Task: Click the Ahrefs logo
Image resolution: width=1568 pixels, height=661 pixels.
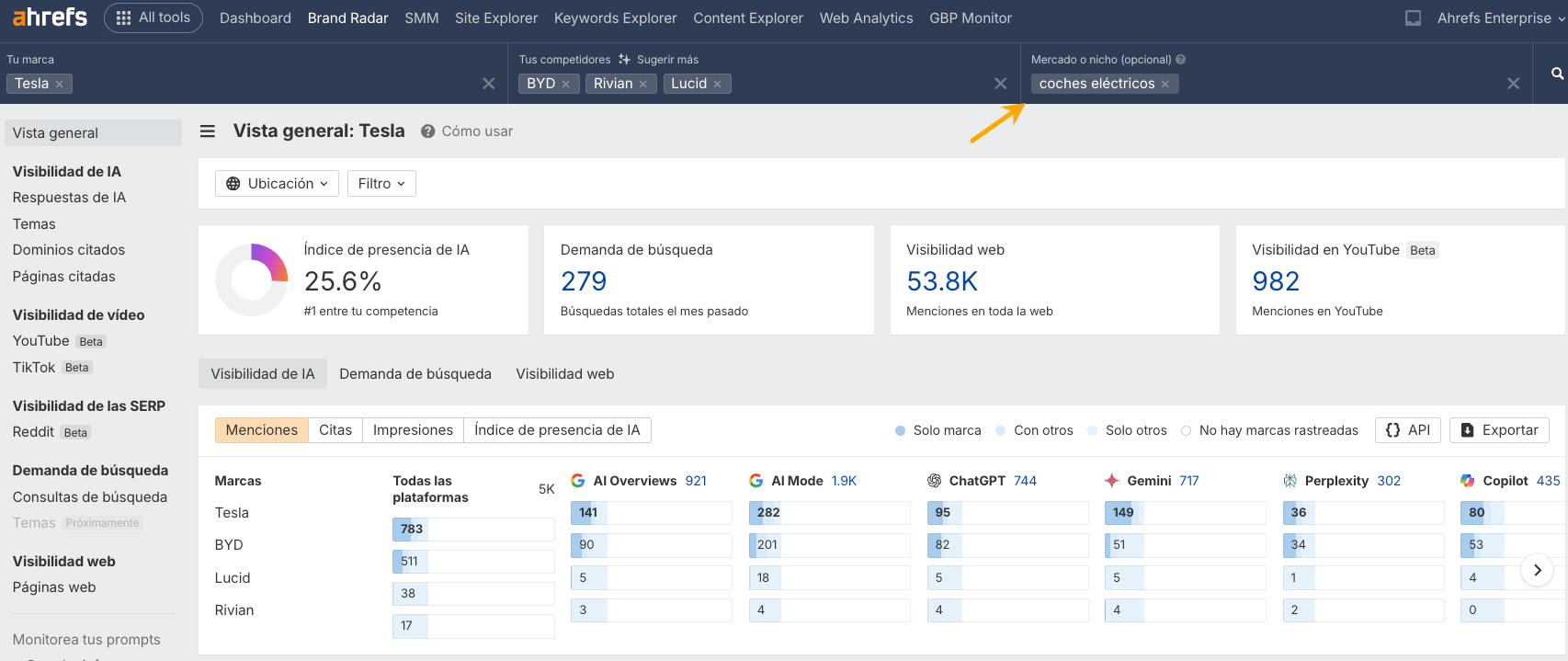Action: [x=50, y=17]
